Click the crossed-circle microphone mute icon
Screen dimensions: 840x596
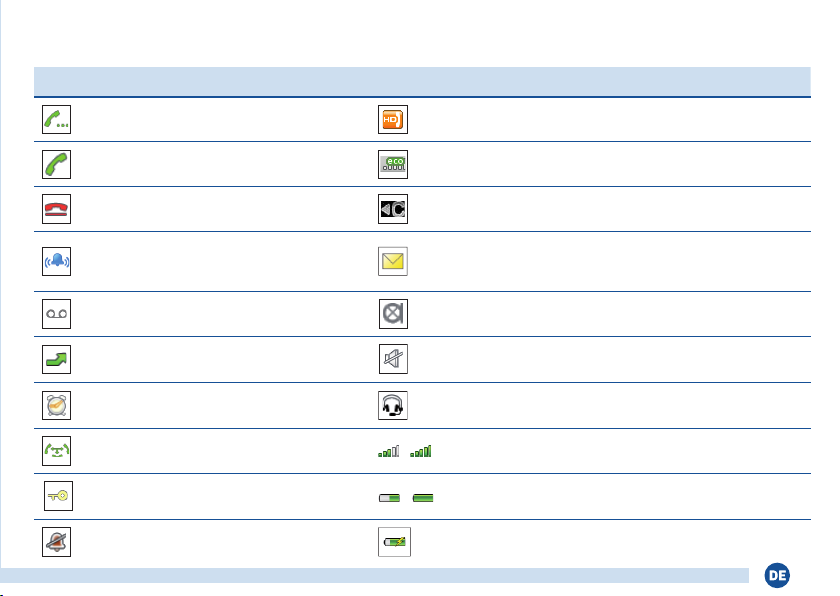point(393,314)
